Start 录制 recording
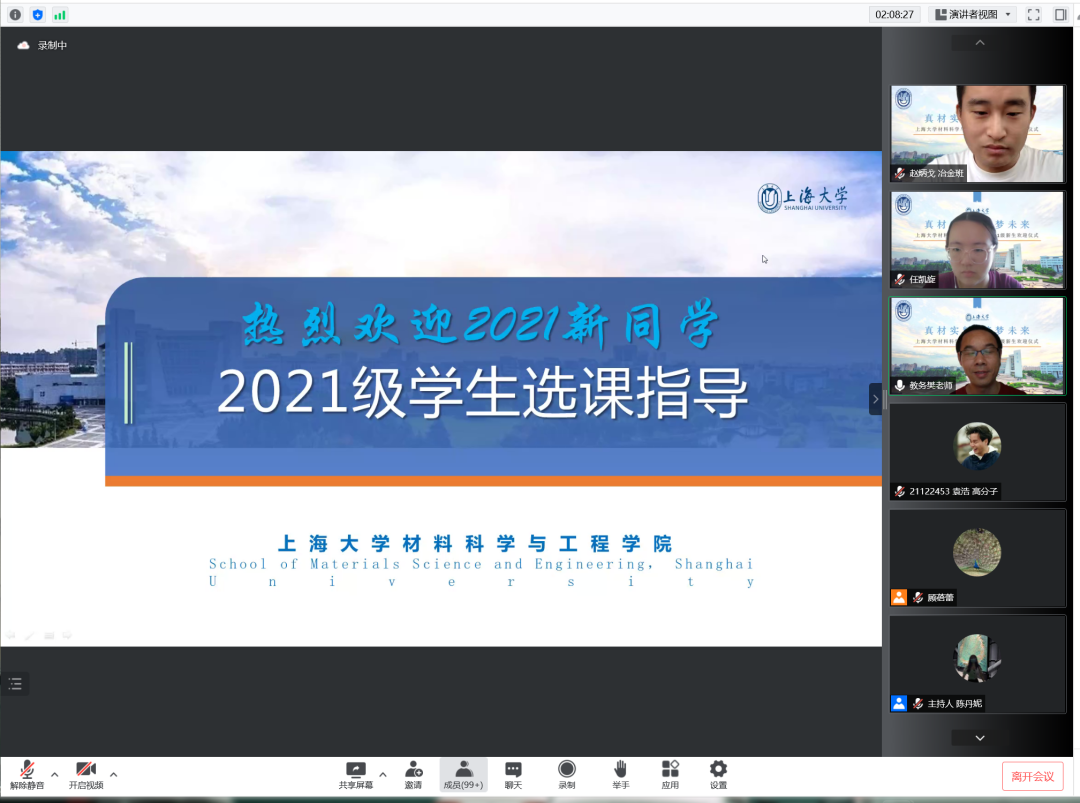 click(567, 775)
